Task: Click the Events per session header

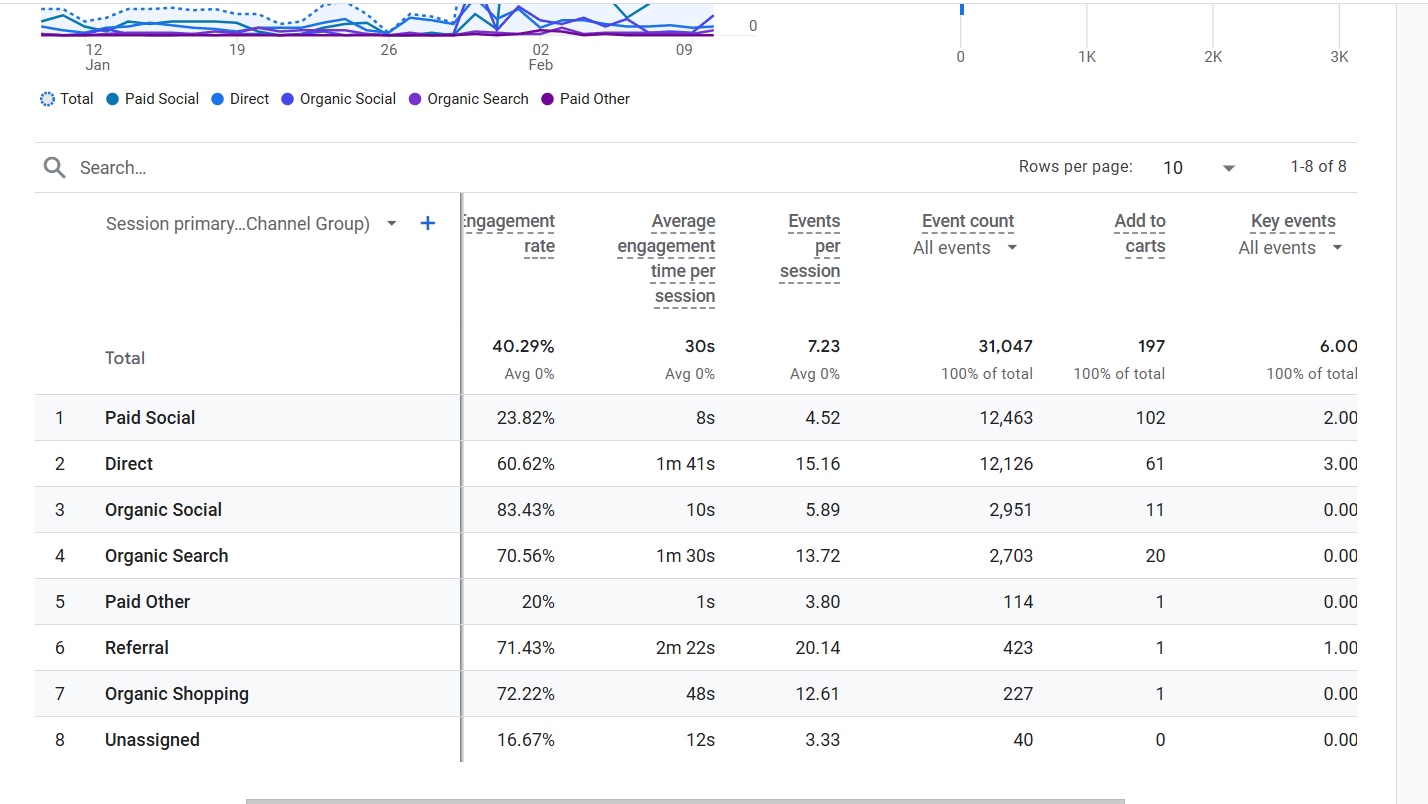Action: click(811, 246)
